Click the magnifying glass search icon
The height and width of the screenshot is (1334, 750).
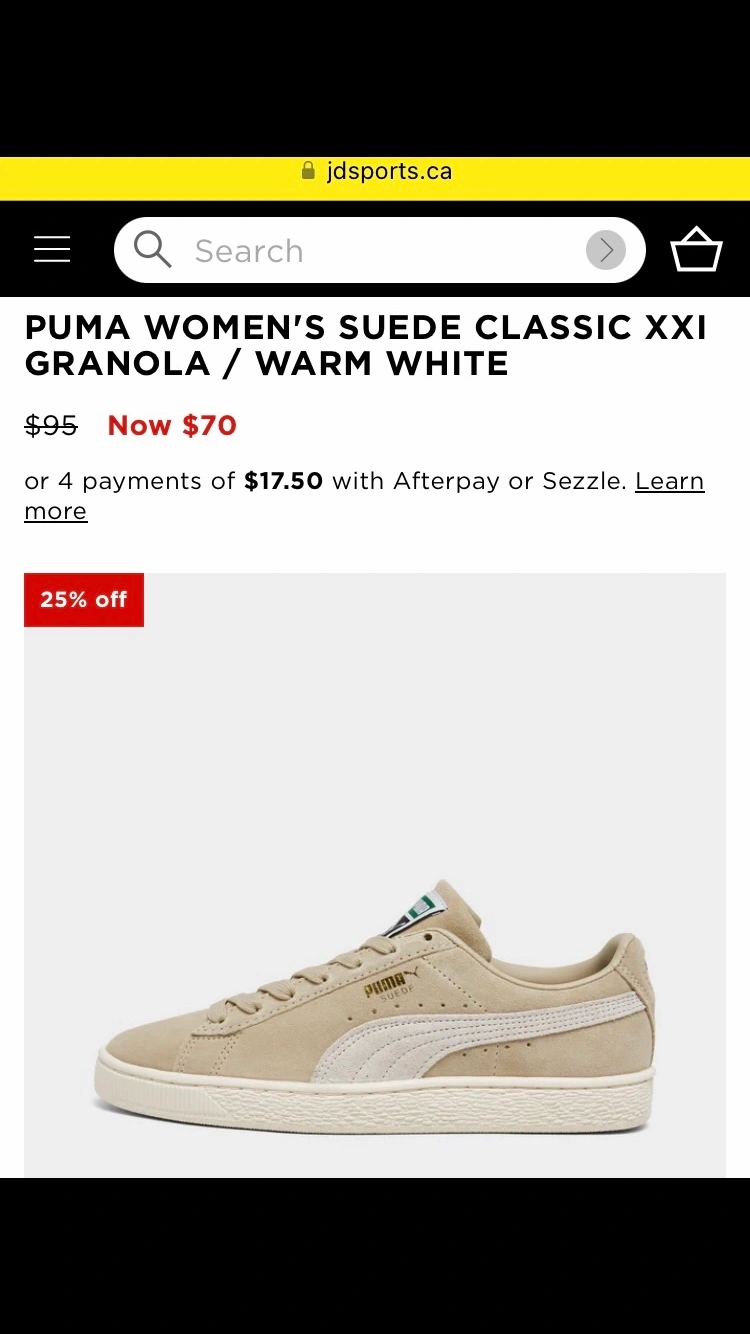152,250
